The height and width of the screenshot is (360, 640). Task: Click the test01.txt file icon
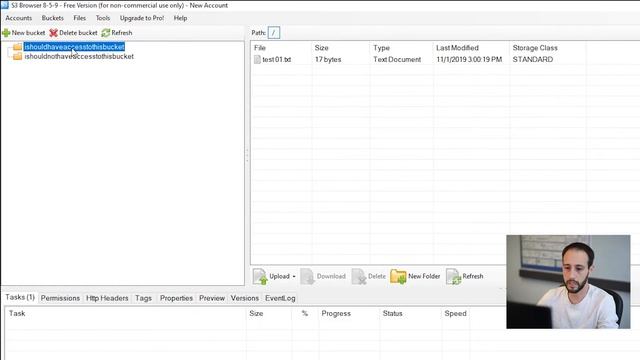(x=257, y=60)
